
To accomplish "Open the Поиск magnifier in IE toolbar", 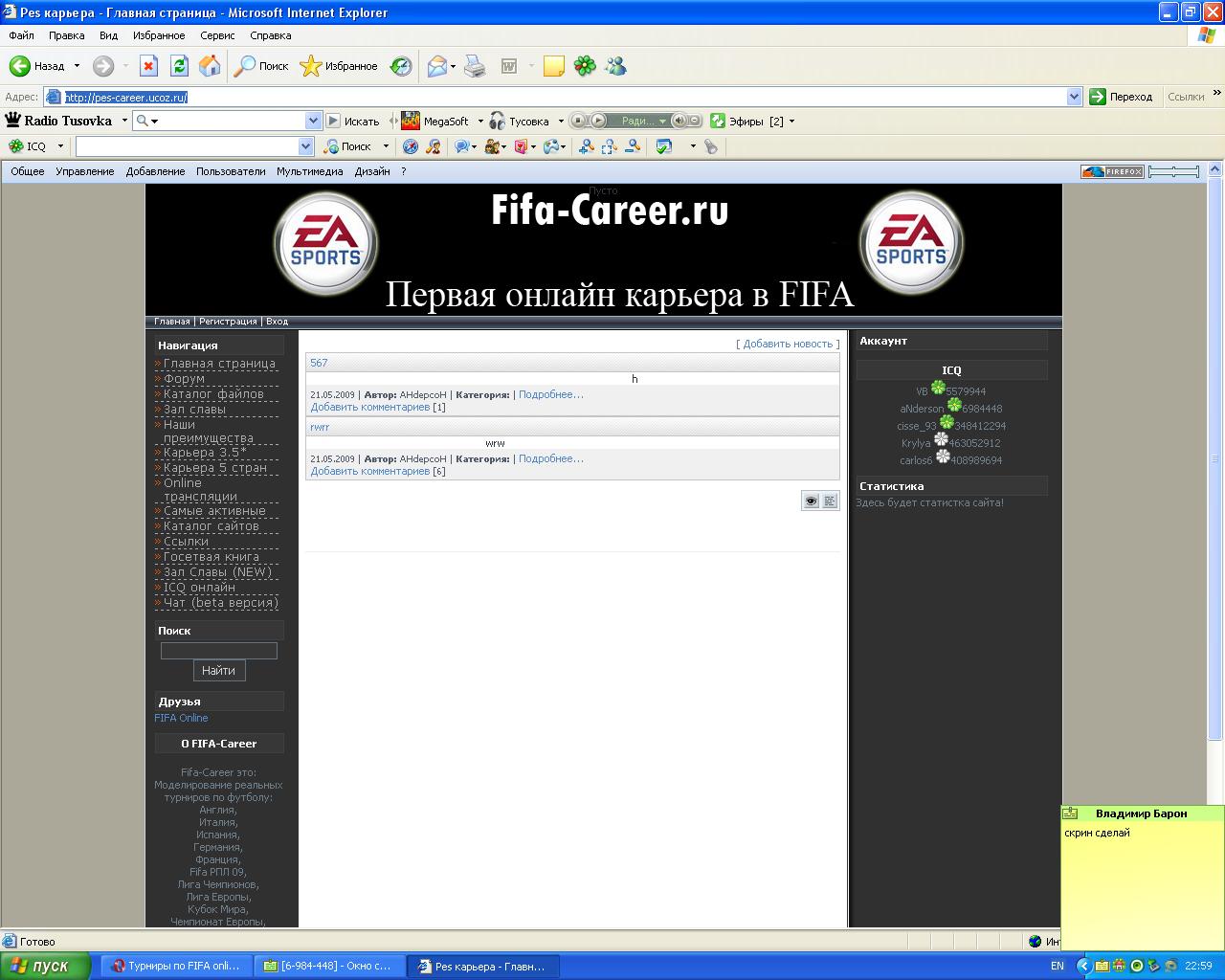I will 262,66.
